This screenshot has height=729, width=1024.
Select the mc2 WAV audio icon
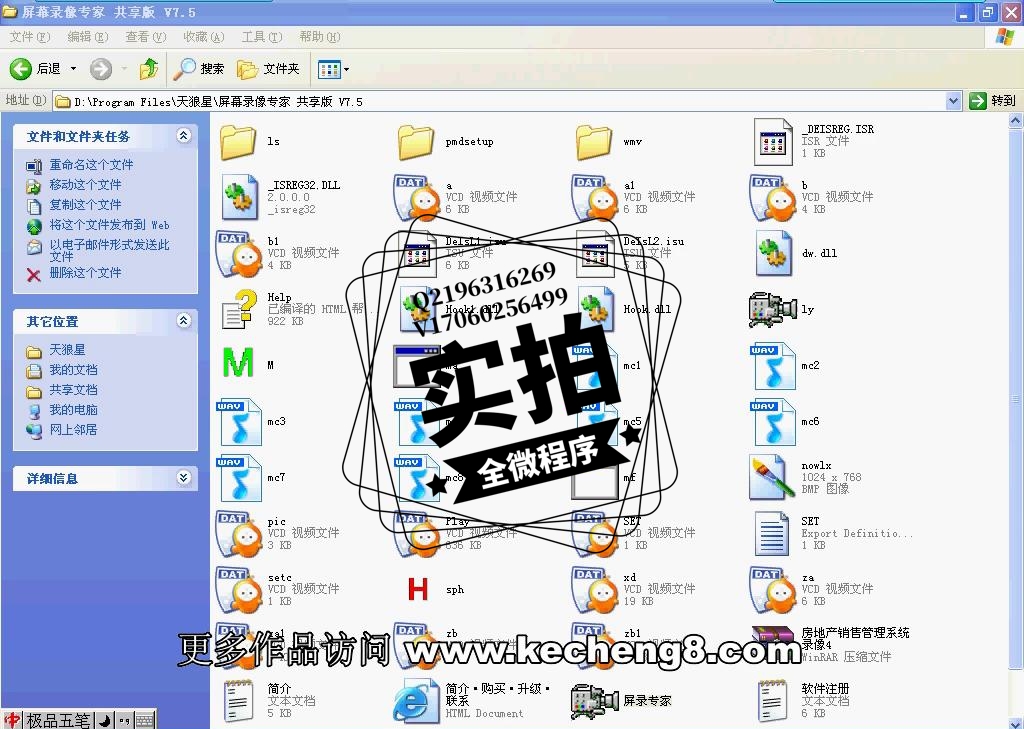pos(773,366)
